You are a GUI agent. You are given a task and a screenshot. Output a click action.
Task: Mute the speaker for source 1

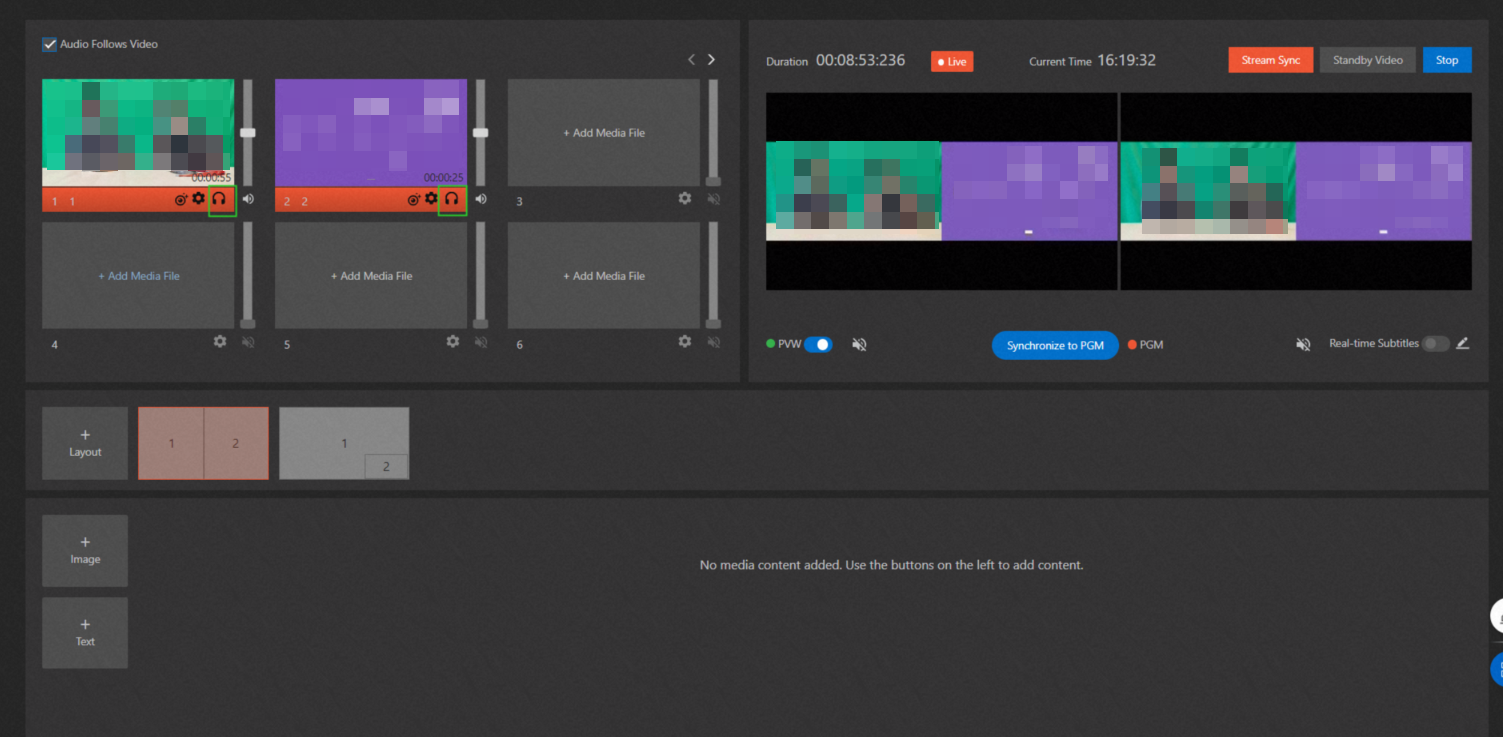248,199
